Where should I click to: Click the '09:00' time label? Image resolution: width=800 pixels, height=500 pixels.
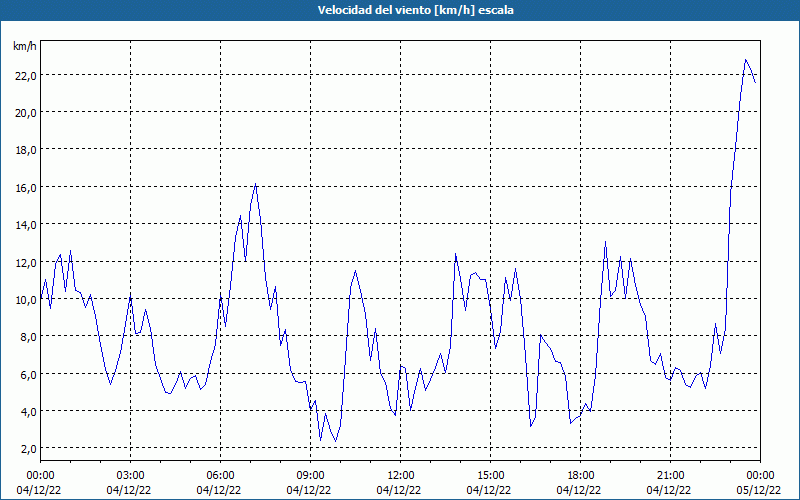point(310,476)
